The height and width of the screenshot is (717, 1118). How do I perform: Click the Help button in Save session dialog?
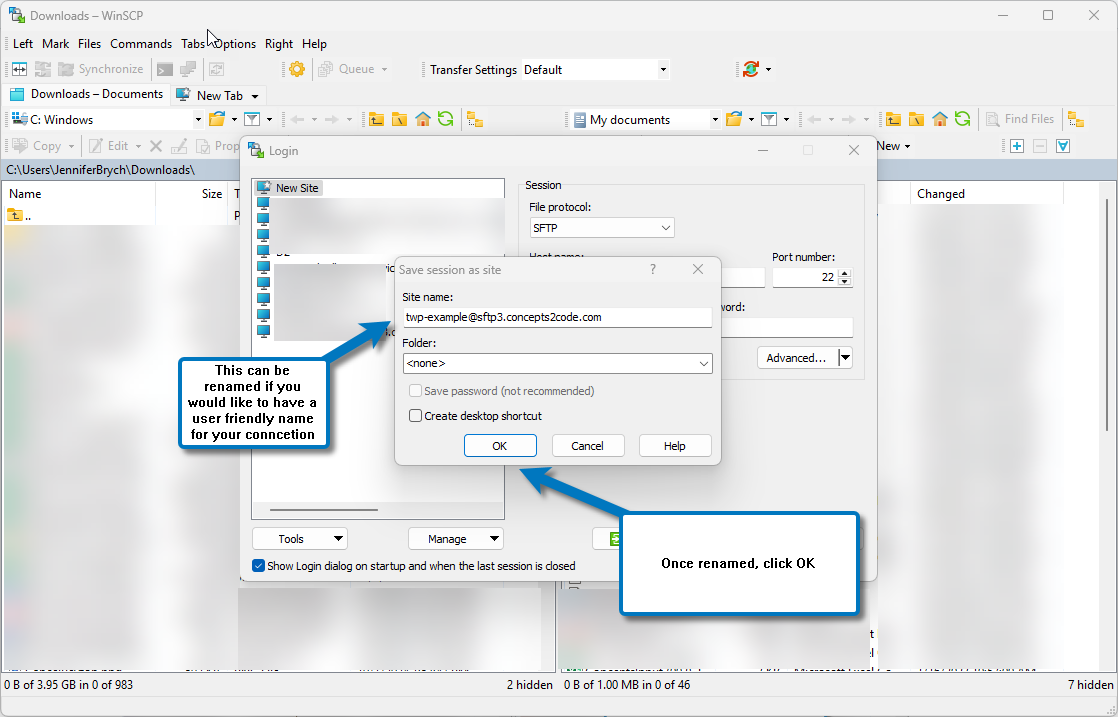[675, 445]
